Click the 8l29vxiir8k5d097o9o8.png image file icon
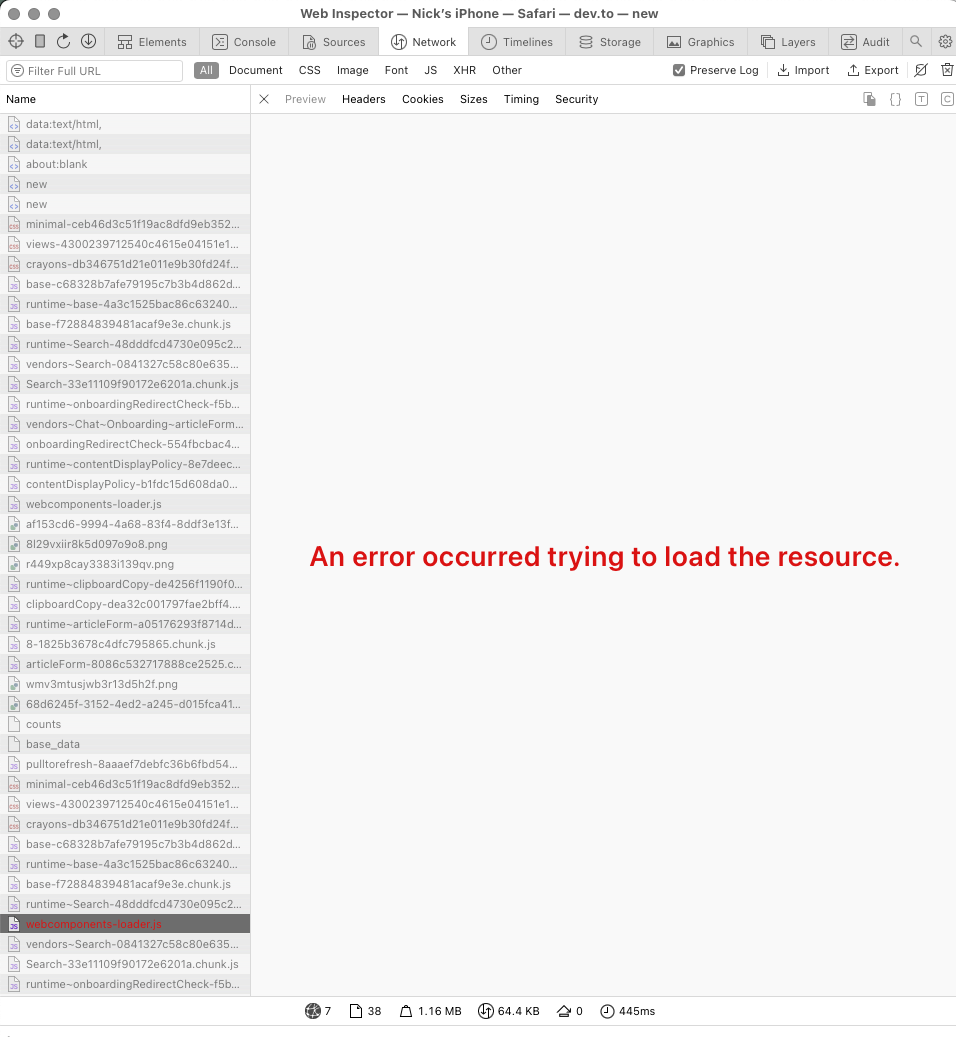Screen dimensions: 956x1037 [x=14, y=544]
